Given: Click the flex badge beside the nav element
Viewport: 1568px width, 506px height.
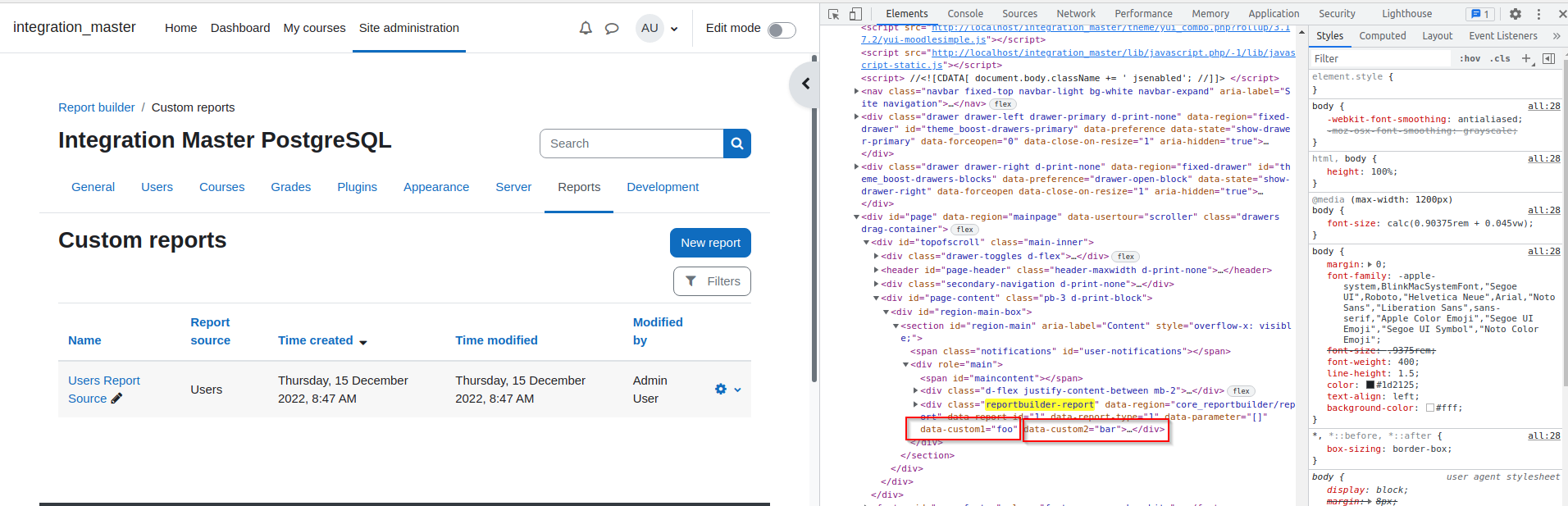Looking at the screenshot, I should (x=1003, y=104).
